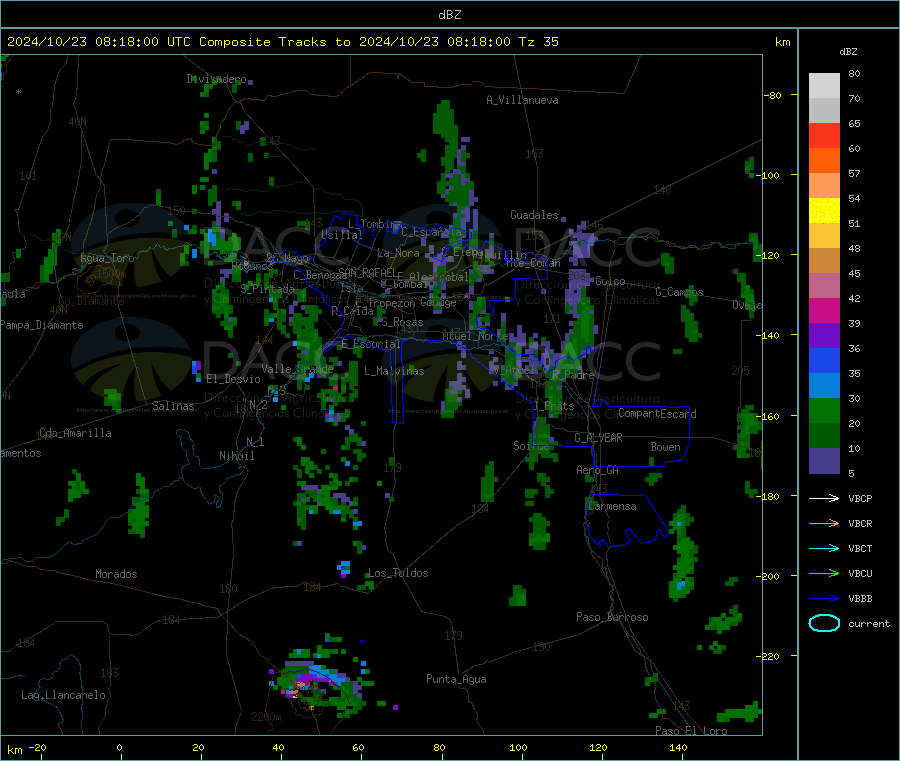
Task: Click the white VBCP arrow in legend
Action: click(x=824, y=498)
